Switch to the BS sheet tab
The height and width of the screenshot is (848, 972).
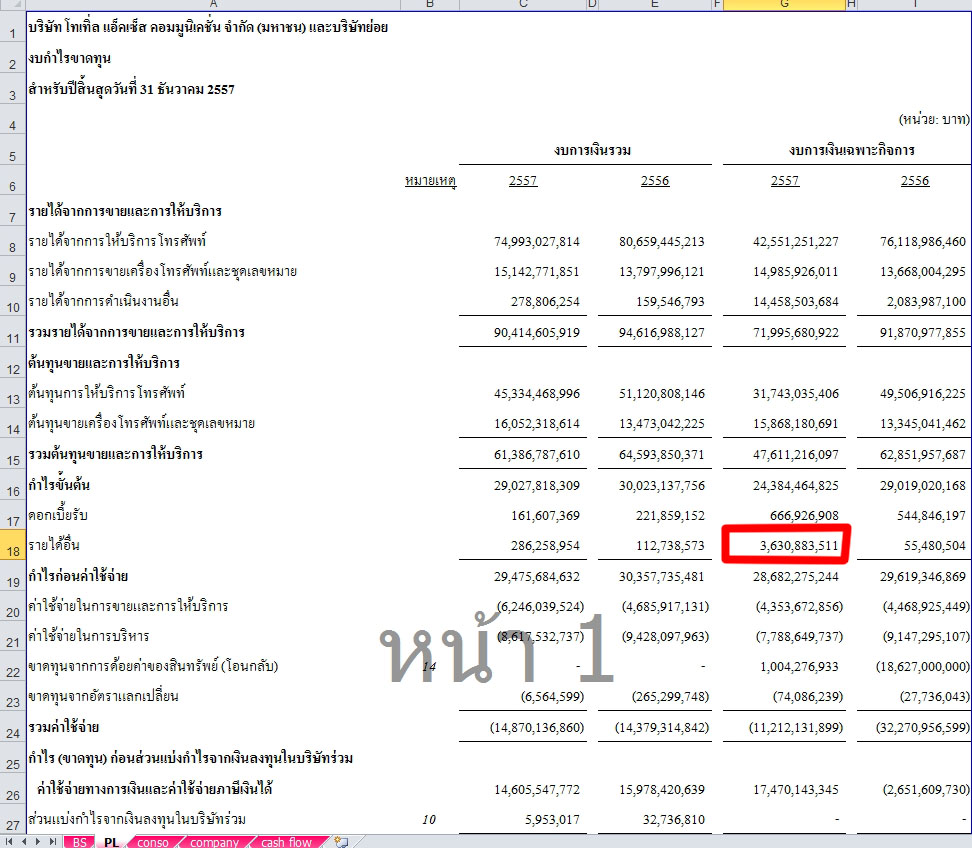point(79,842)
